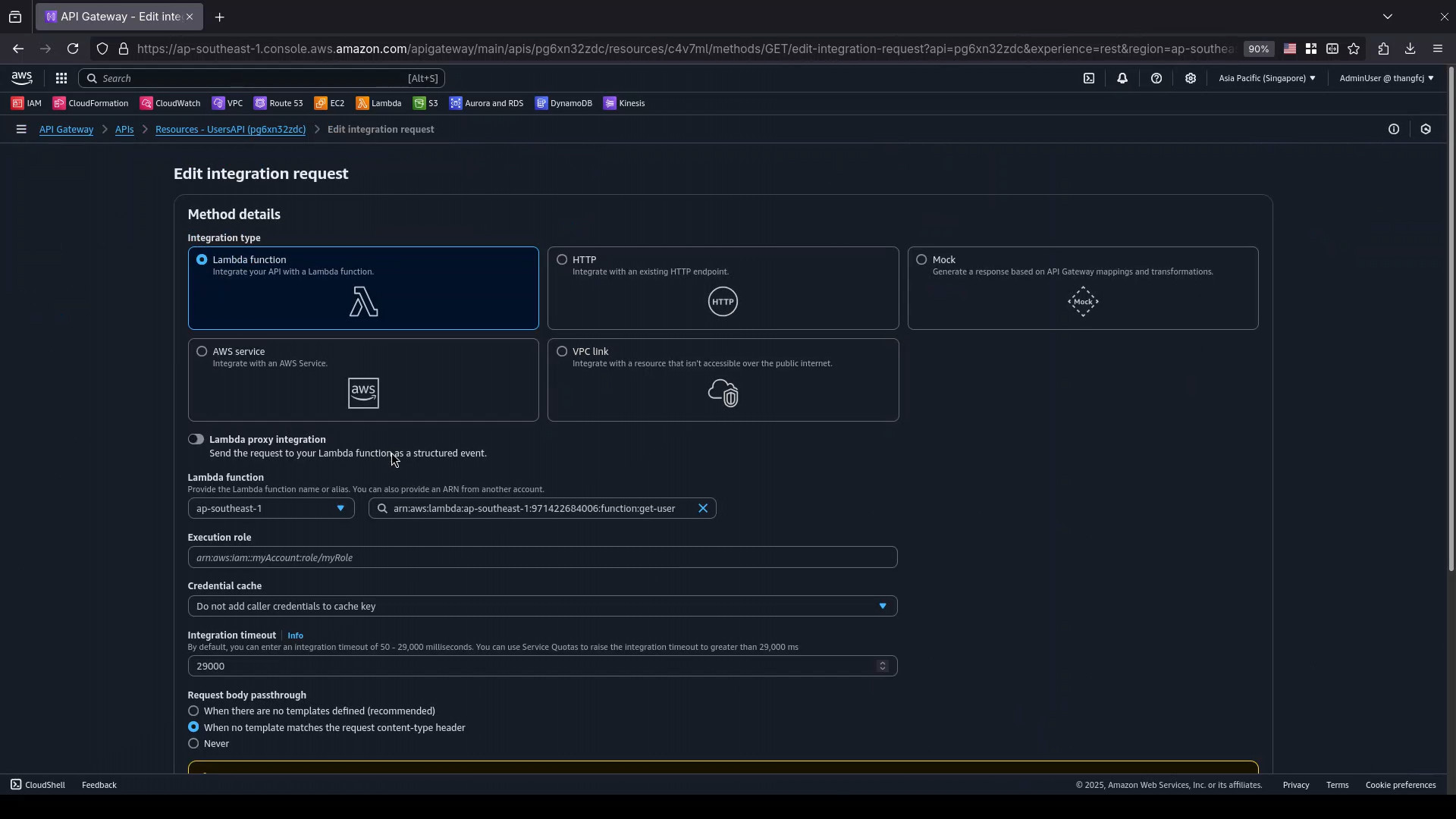Viewport: 1456px width, 819px height.
Task: Open the browser tab list chevron
Action: (1388, 17)
